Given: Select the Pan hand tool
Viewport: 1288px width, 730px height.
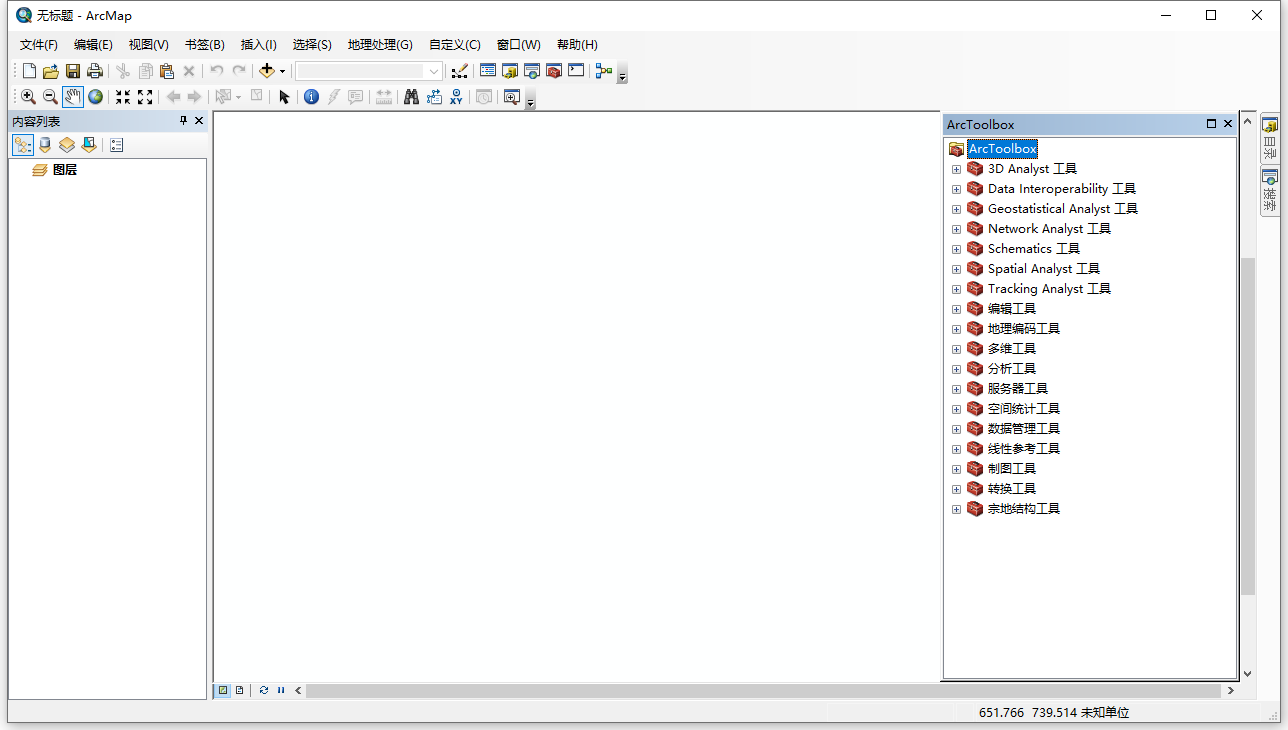Looking at the screenshot, I should [x=73, y=97].
